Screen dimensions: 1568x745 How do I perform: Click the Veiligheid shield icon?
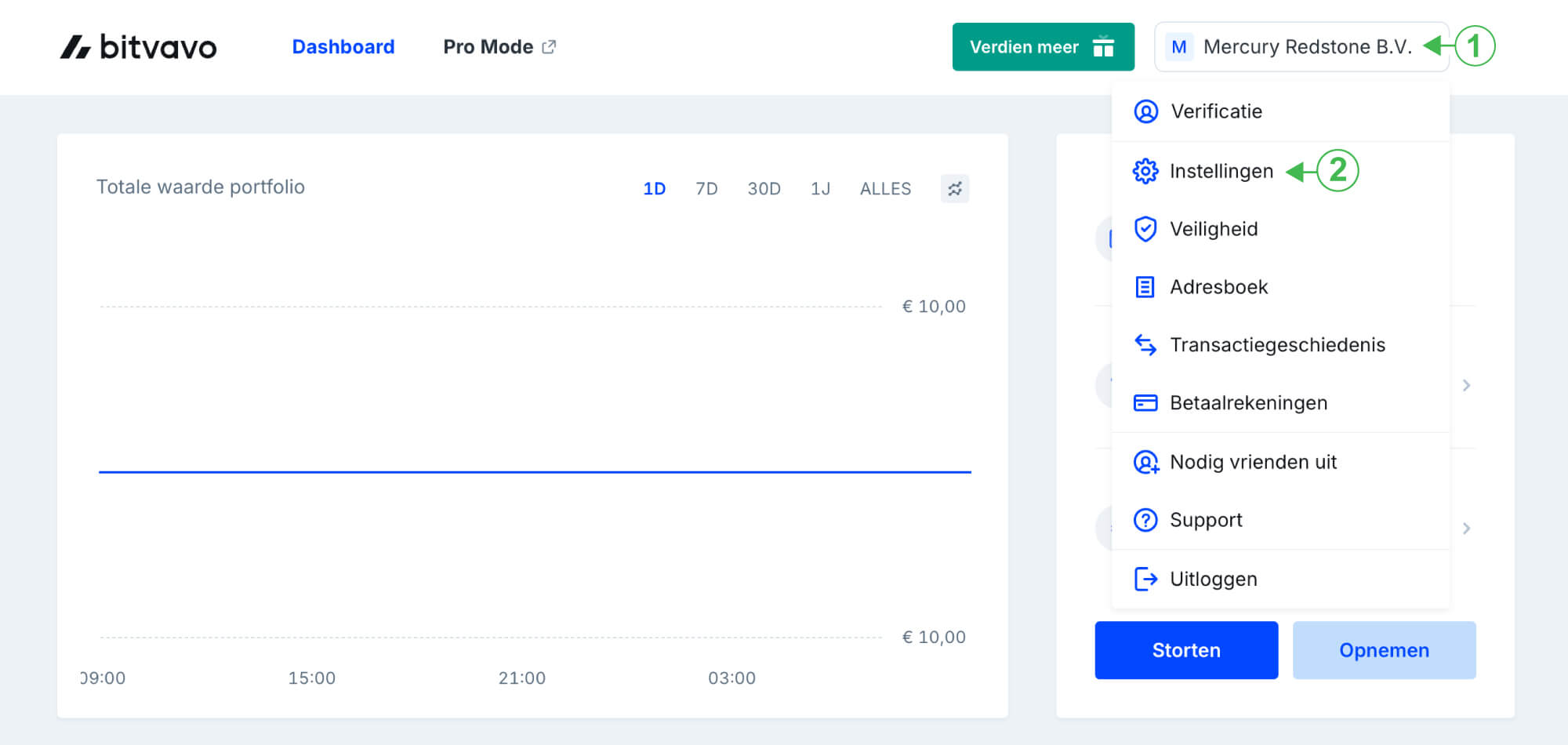coord(1145,229)
